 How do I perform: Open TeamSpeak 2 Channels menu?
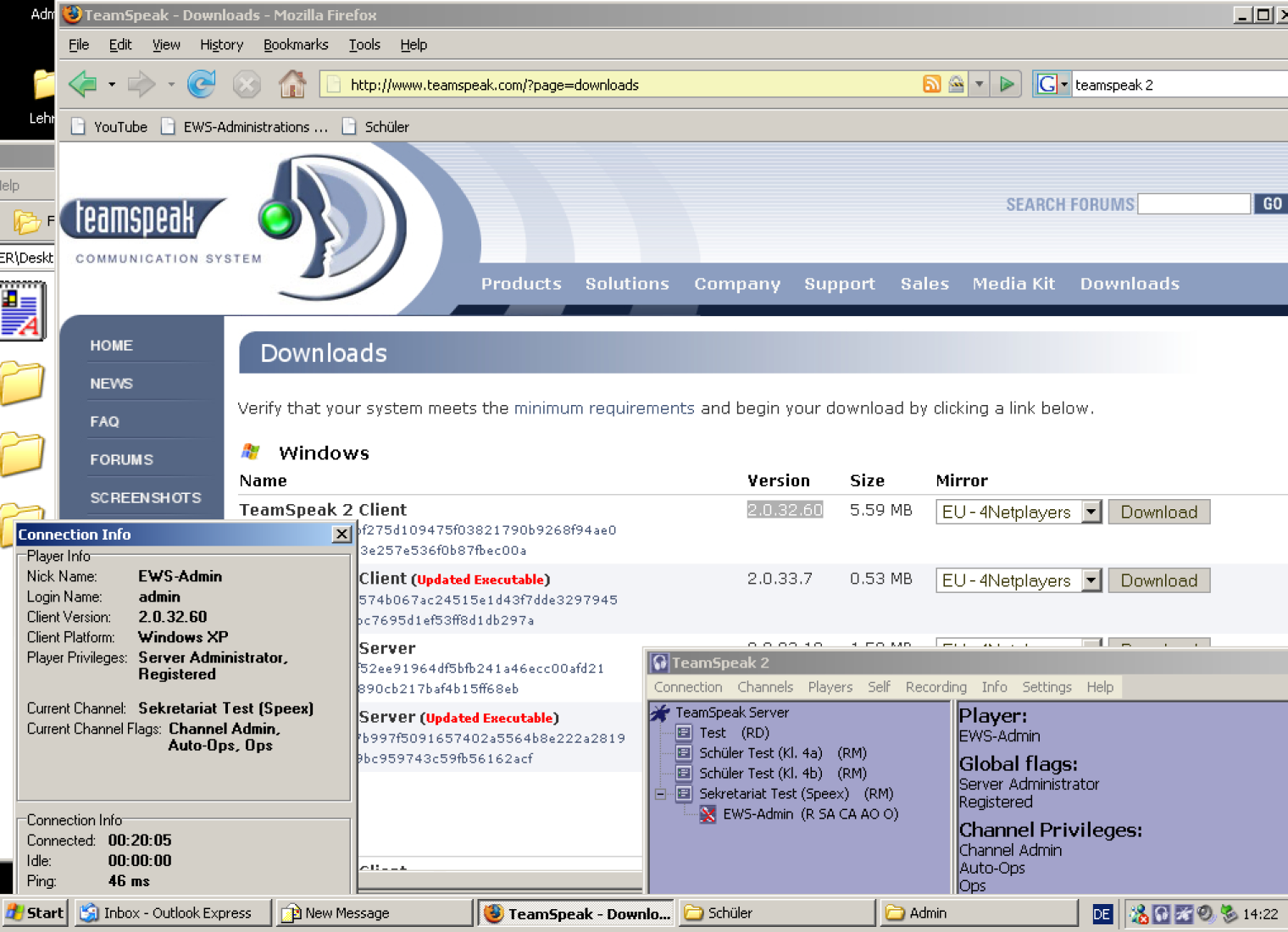pyautogui.click(x=765, y=687)
